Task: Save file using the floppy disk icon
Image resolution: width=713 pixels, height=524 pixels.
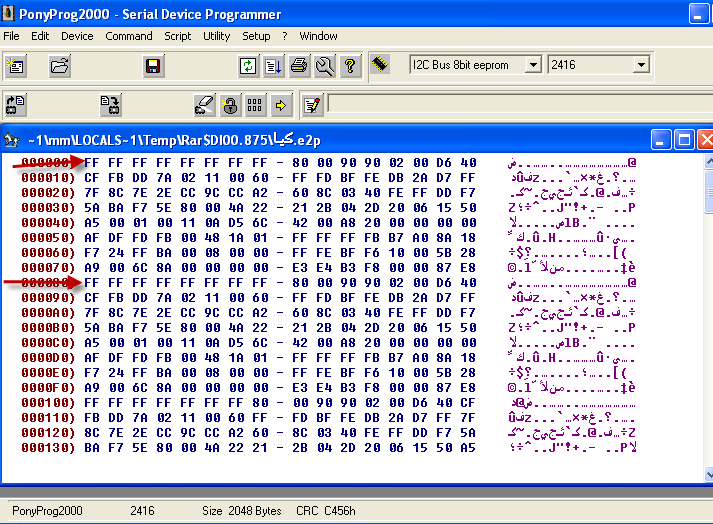Action: (153, 66)
